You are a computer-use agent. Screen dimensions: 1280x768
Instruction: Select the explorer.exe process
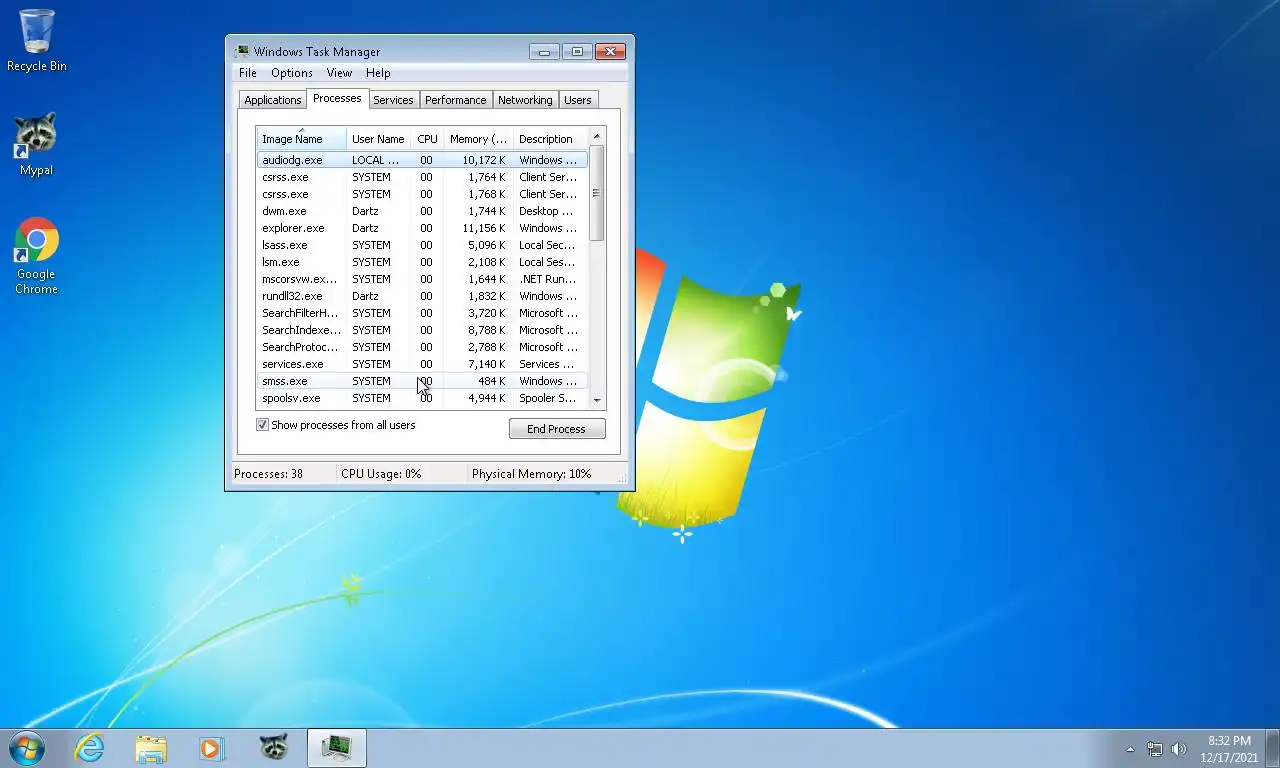coord(422,228)
